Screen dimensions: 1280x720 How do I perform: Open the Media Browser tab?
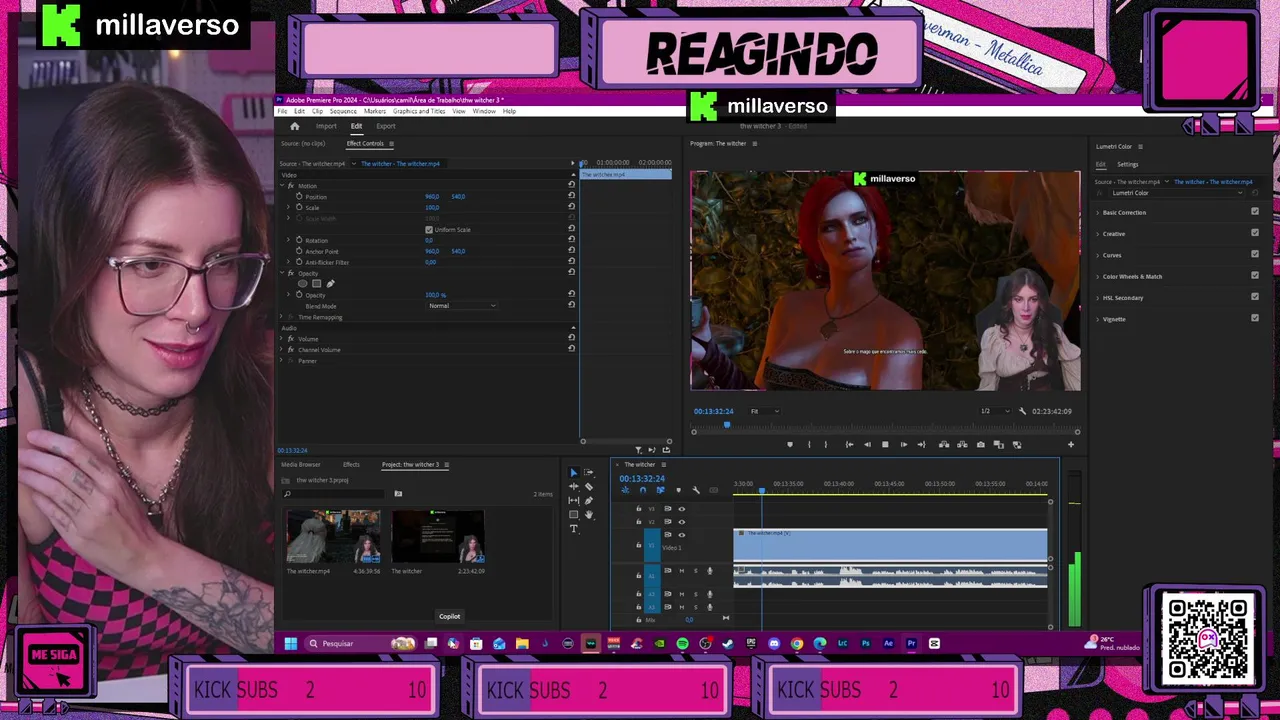pos(301,464)
